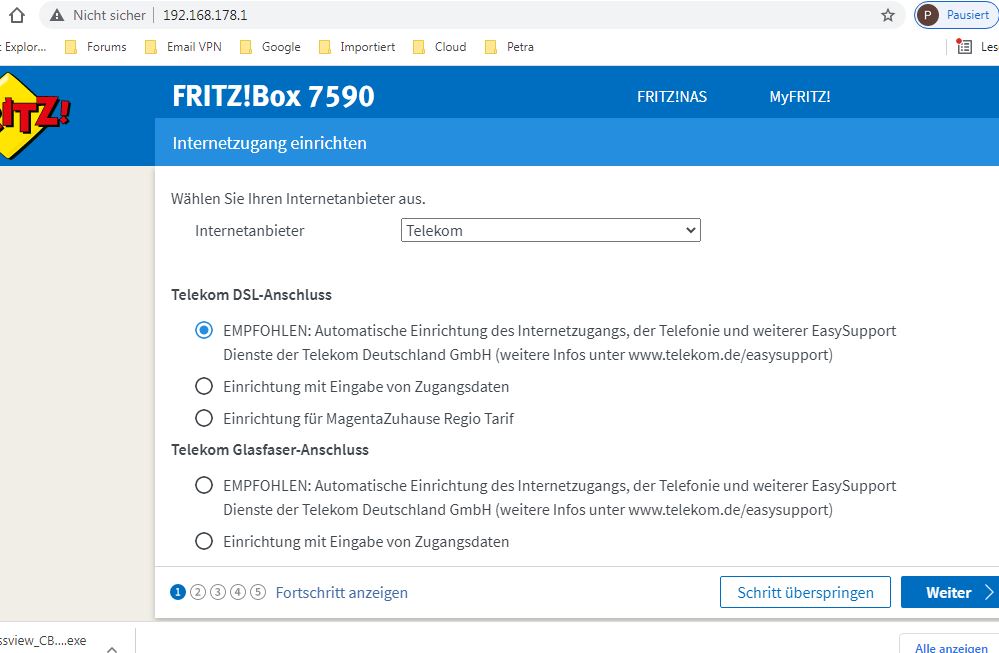Select DSL automatic EasySupport setup radio
999x653 pixels.
204,331
